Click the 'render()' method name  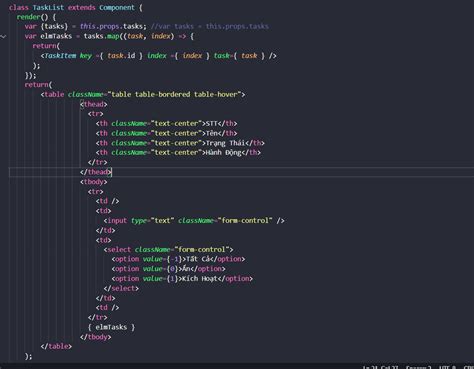tap(33, 17)
